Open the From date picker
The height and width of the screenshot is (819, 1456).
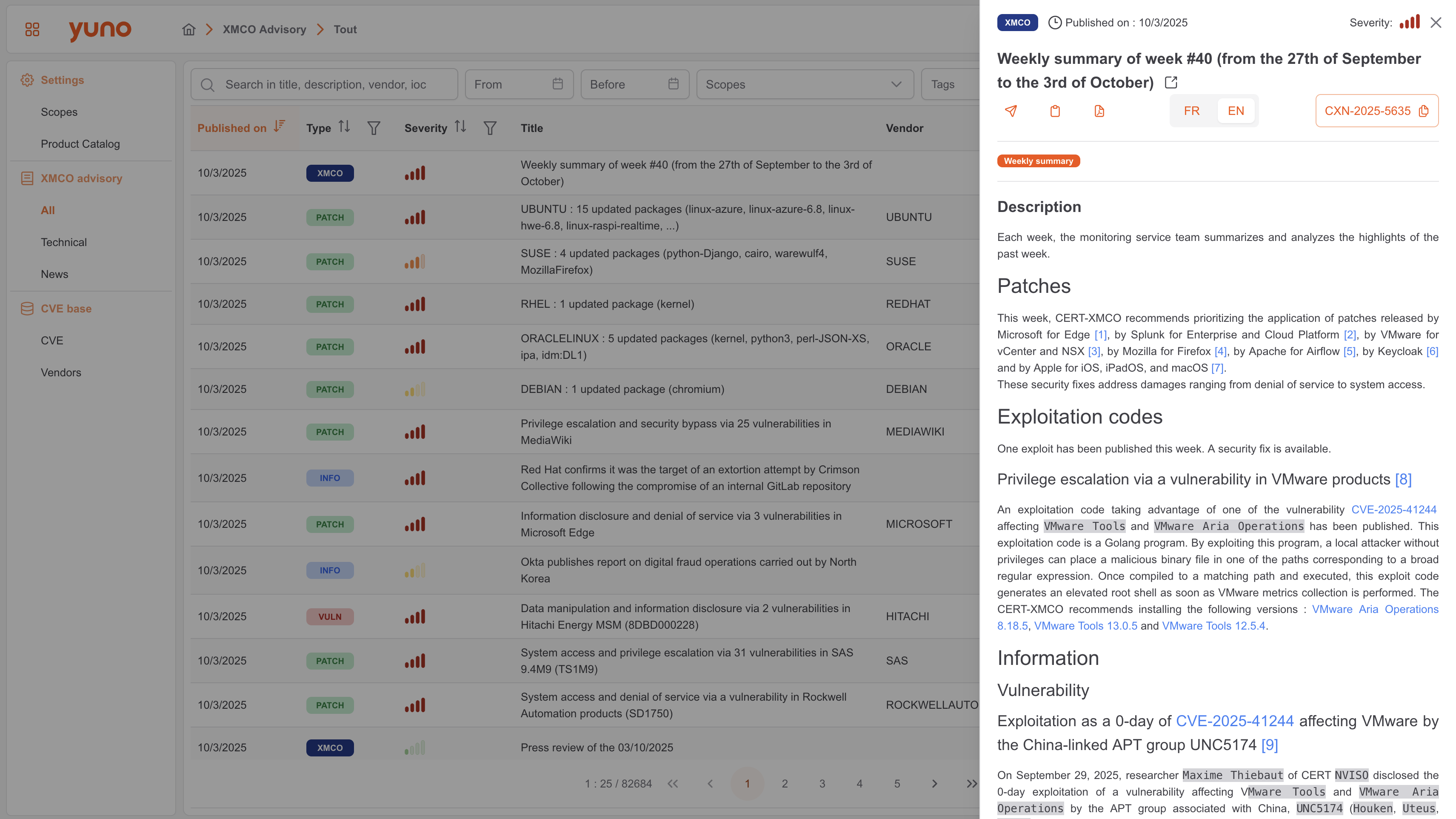(x=518, y=84)
